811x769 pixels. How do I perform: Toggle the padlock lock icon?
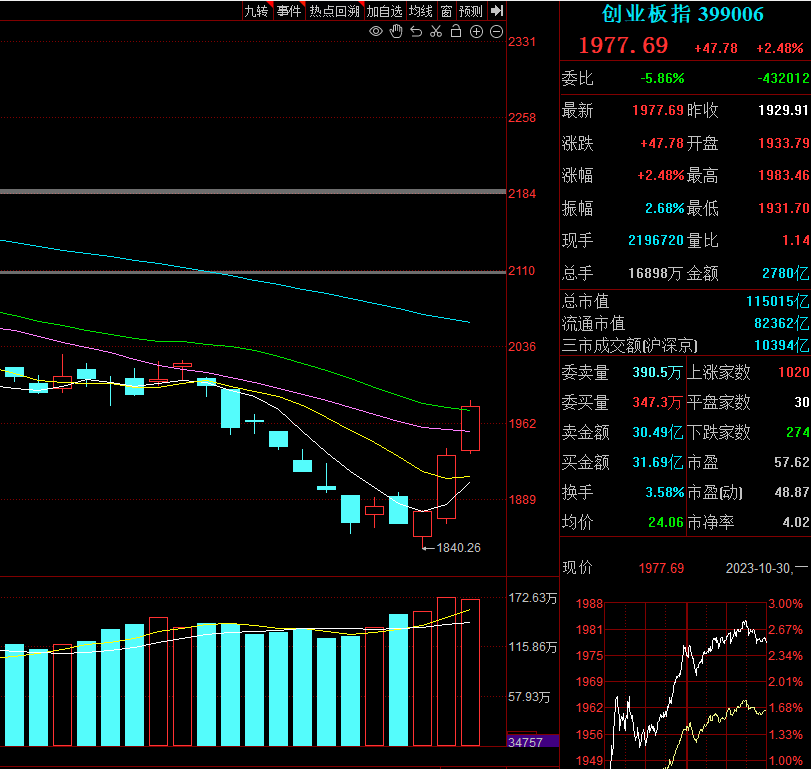point(456,31)
